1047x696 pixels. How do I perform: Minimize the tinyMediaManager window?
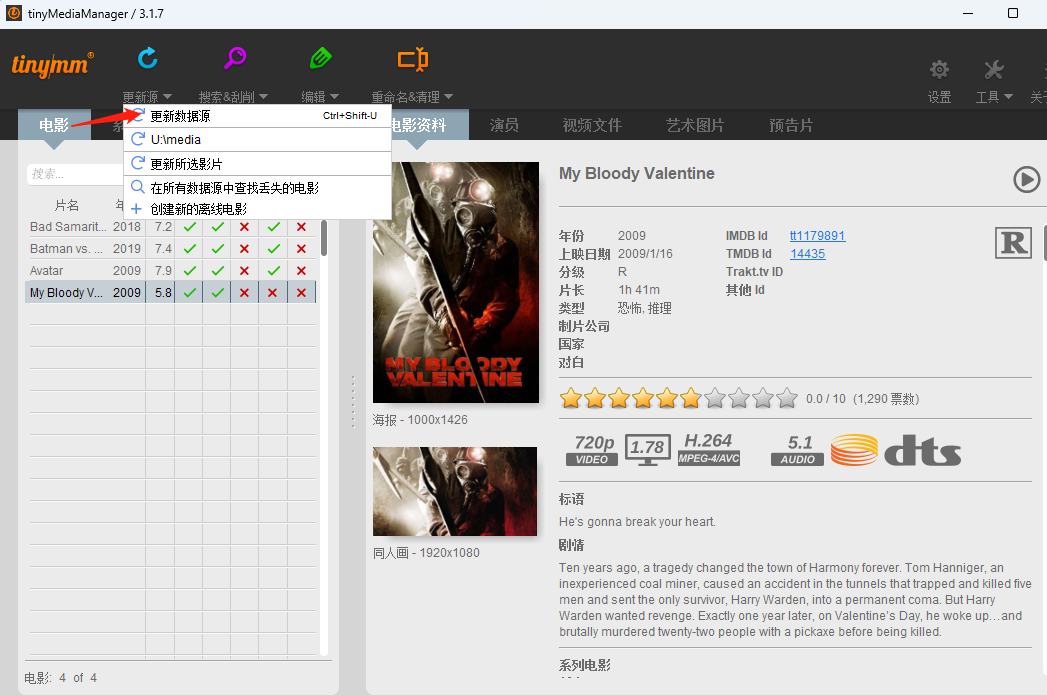point(968,13)
